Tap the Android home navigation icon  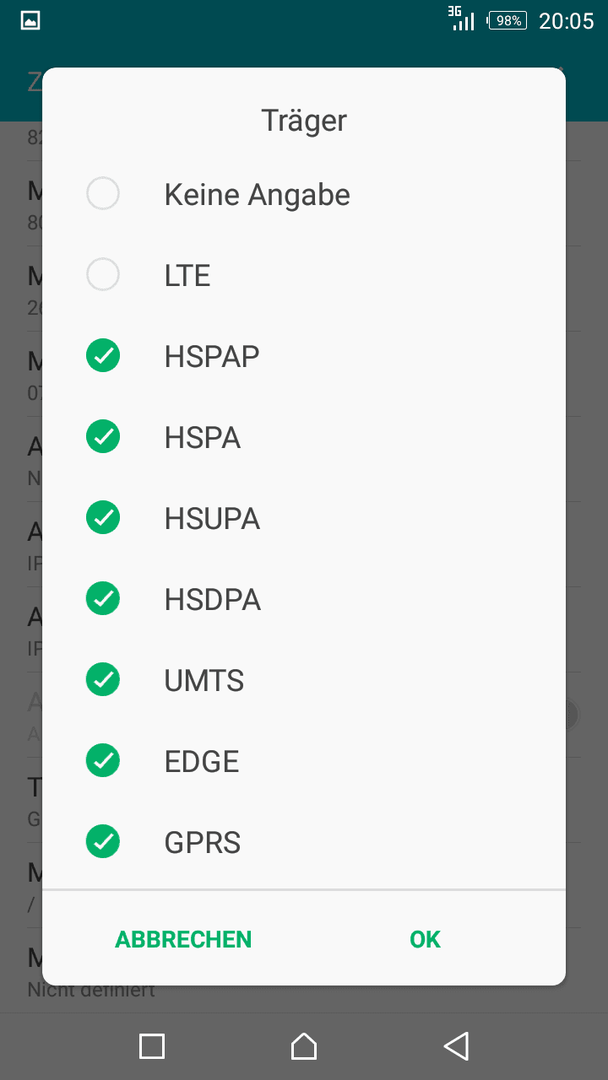(304, 1046)
